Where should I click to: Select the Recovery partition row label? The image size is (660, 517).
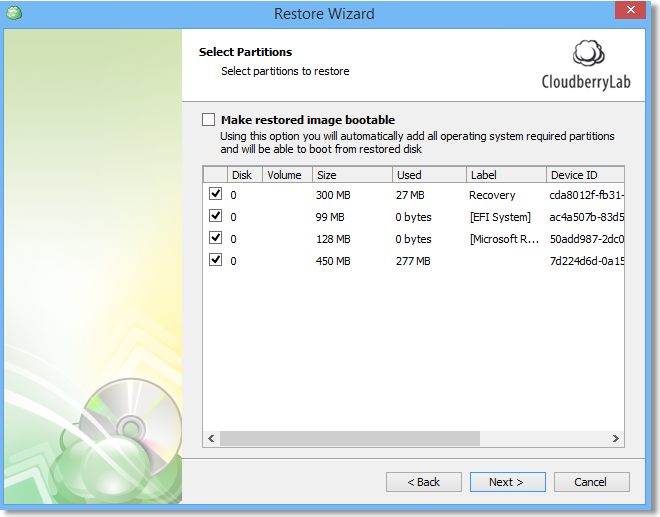point(492,195)
